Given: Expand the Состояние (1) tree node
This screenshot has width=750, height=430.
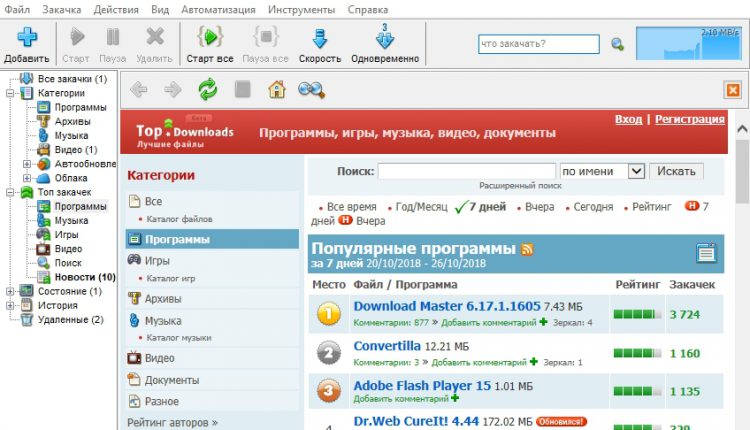Looking at the screenshot, I should click(10, 291).
